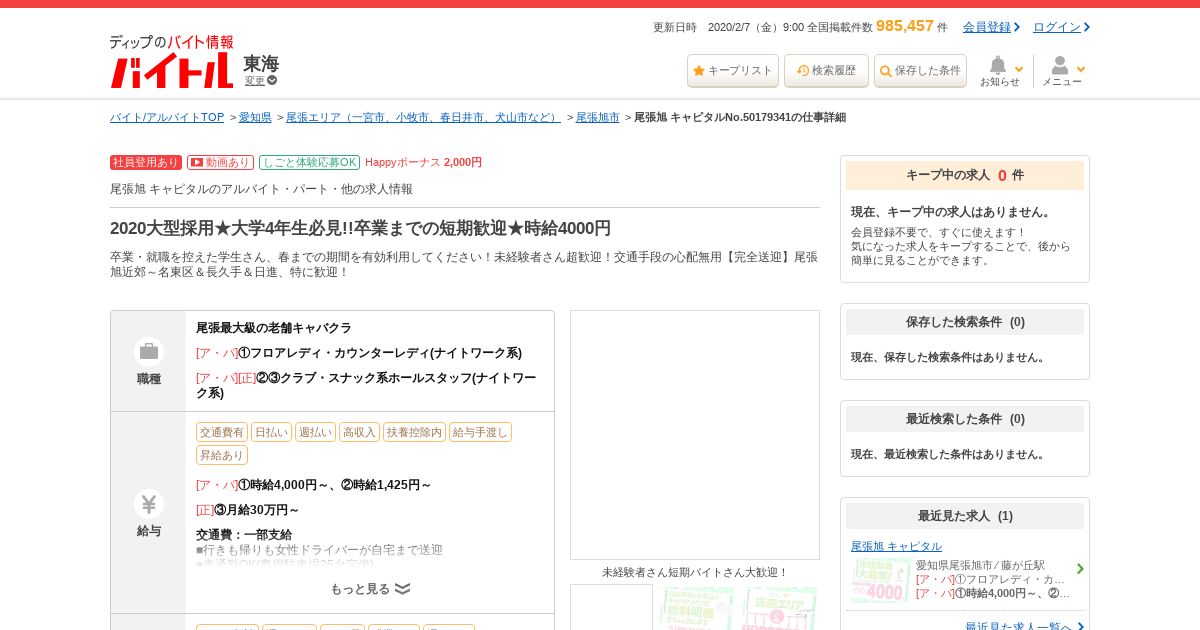
Task: Go to バイト/アルバイトTOP breadcrumb
Action: pyautogui.click(x=167, y=117)
